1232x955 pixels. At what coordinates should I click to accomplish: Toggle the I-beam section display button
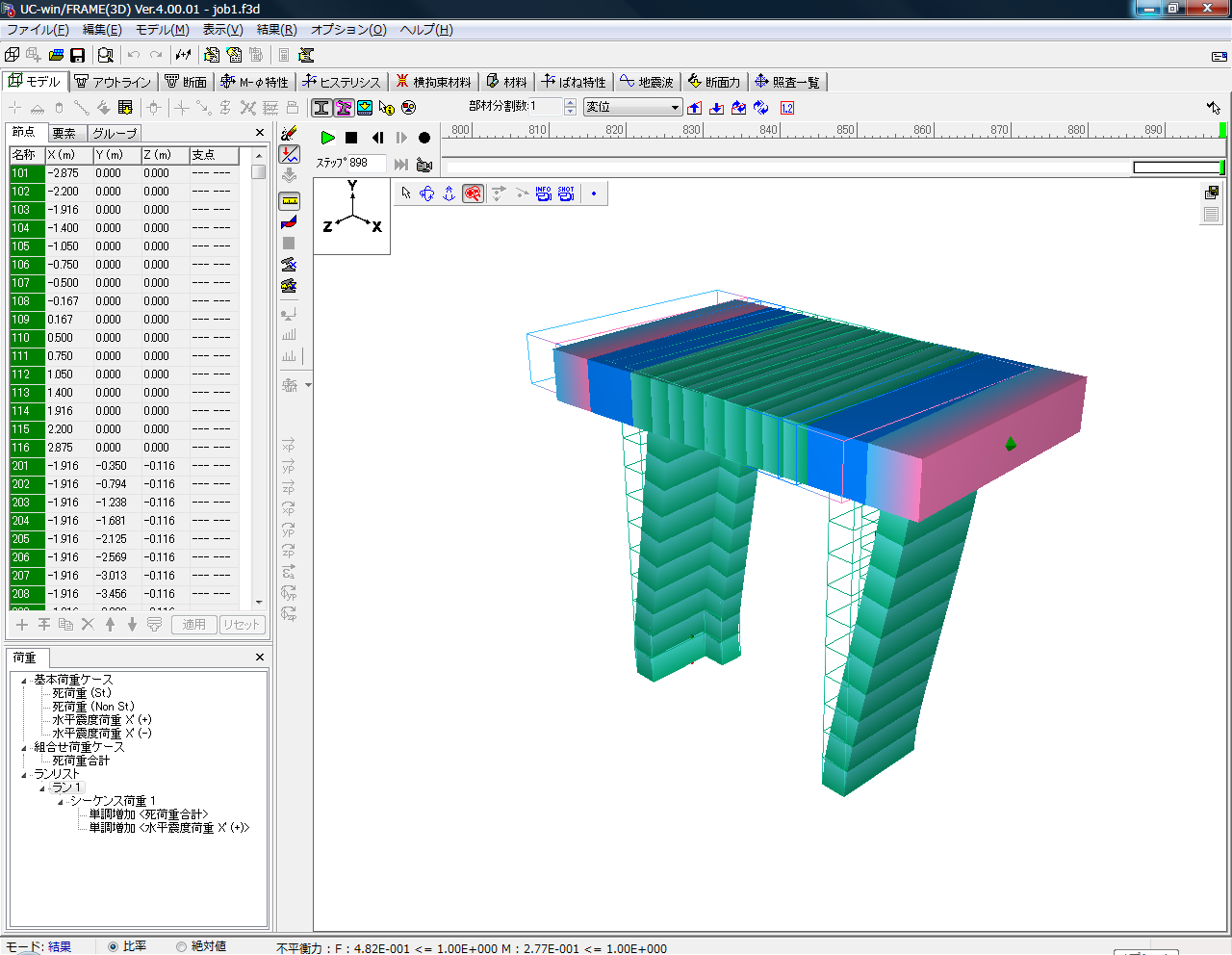[x=321, y=108]
